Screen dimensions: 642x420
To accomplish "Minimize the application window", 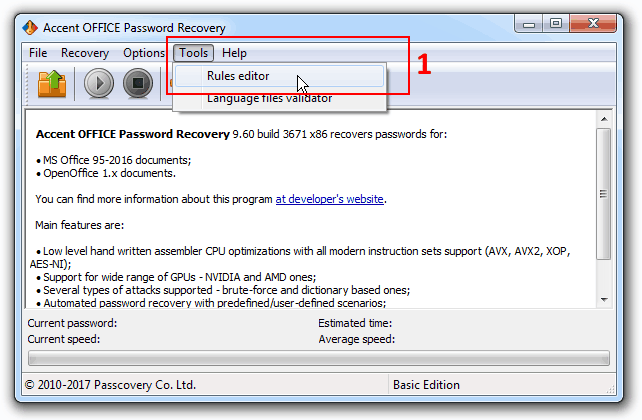I will point(529,23).
